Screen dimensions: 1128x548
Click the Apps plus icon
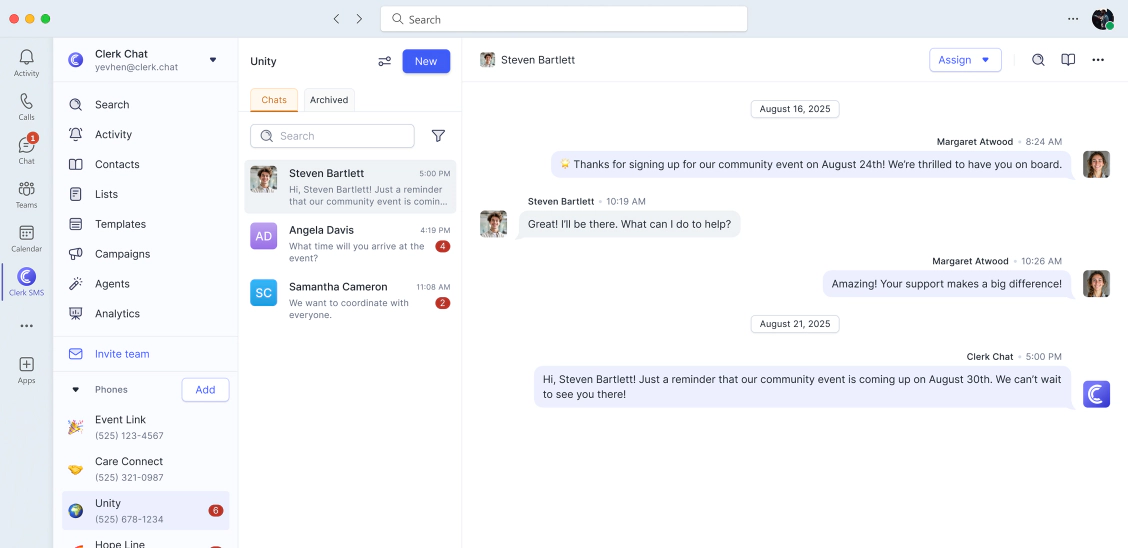(x=26, y=365)
